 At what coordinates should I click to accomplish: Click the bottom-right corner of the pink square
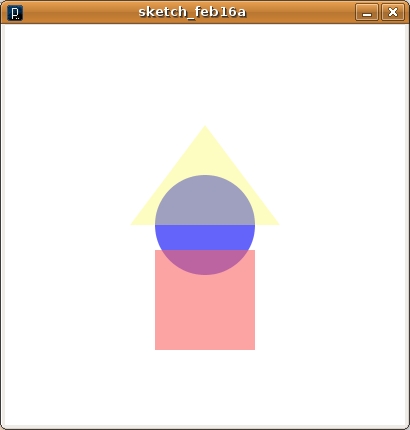pos(253,348)
